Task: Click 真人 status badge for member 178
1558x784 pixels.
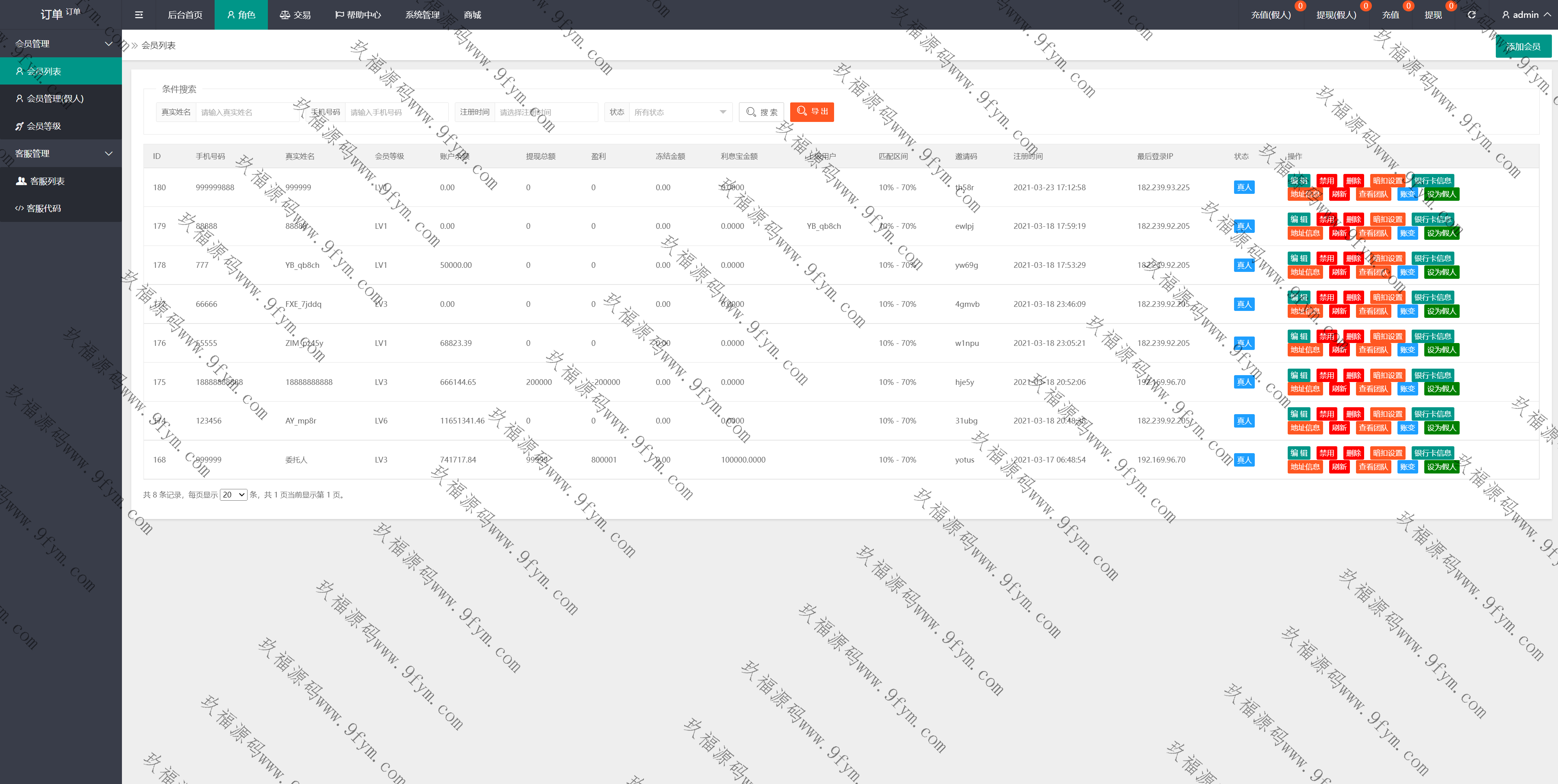Action: pyautogui.click(x=1243, y=265)
